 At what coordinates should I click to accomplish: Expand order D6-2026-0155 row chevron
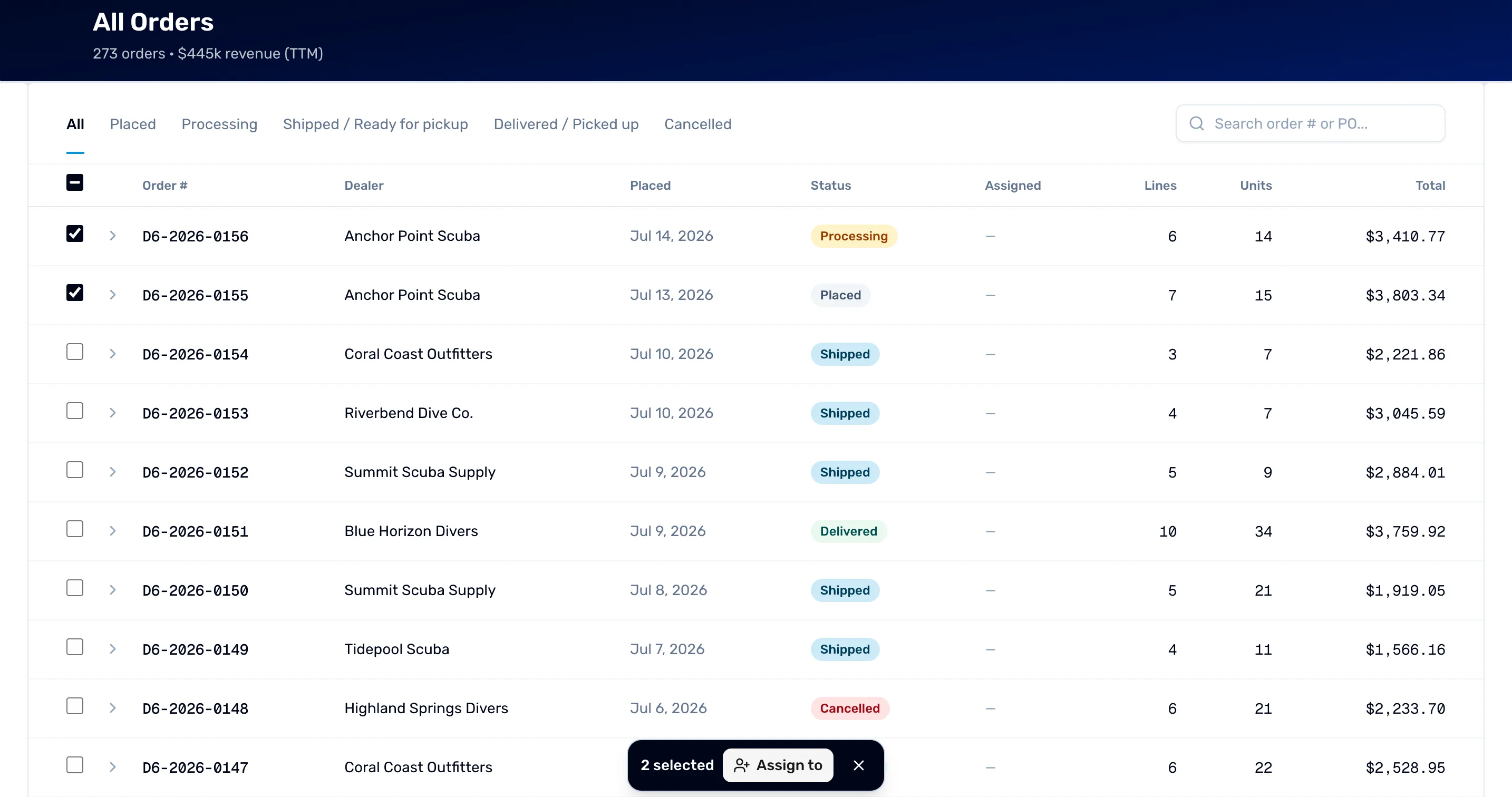[x=113, y=295]
